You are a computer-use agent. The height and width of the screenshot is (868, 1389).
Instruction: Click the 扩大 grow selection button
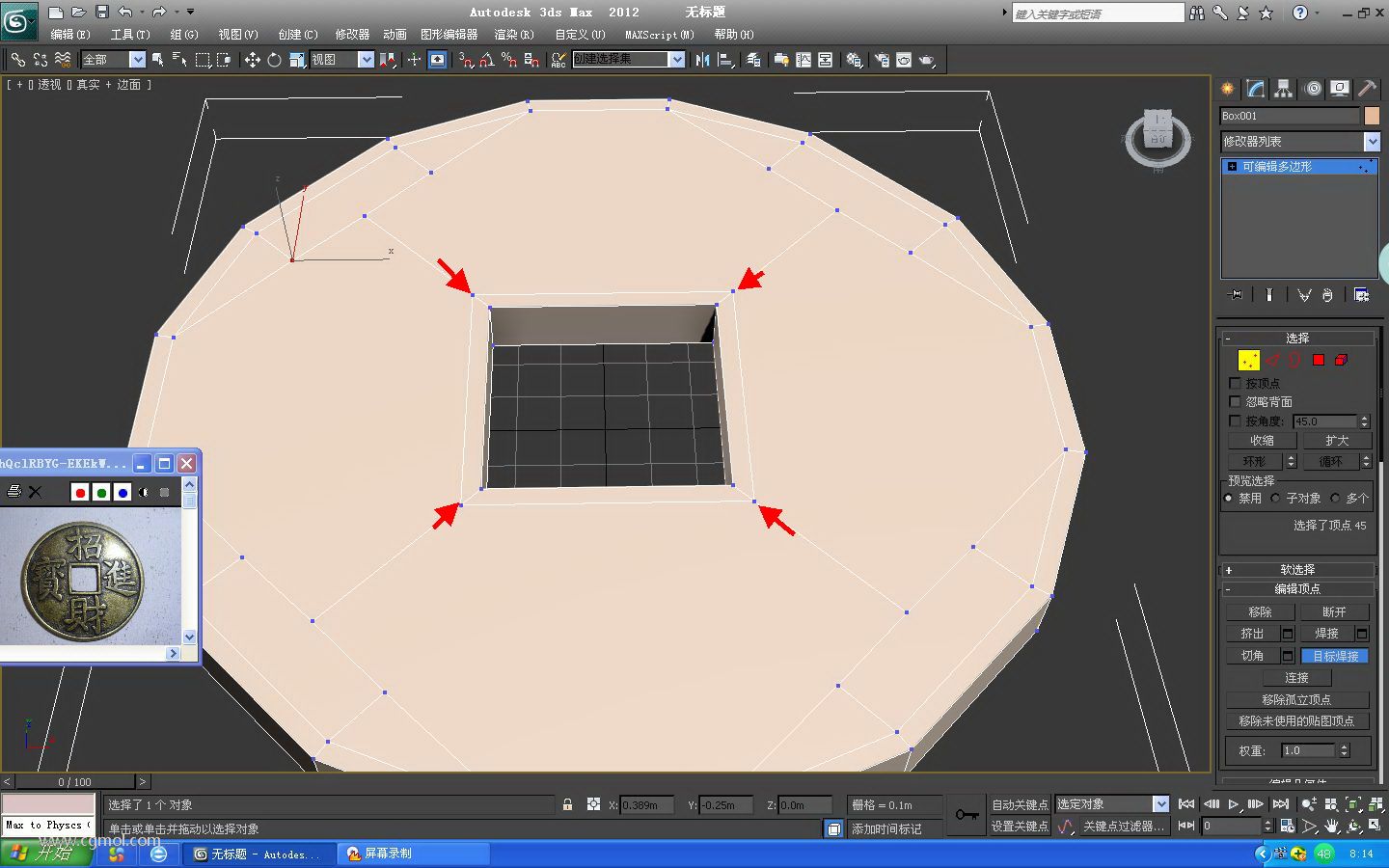(x=1337, y=441)
